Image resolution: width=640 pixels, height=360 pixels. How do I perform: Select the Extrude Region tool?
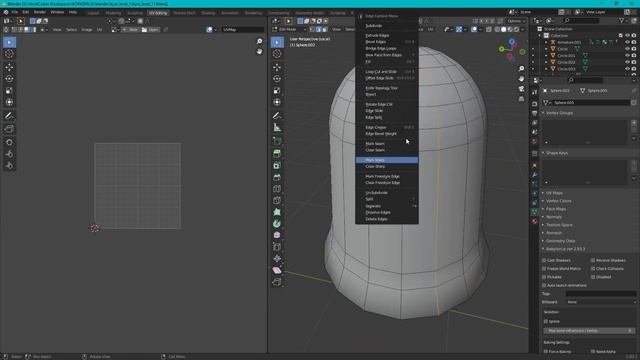point(277,154)
